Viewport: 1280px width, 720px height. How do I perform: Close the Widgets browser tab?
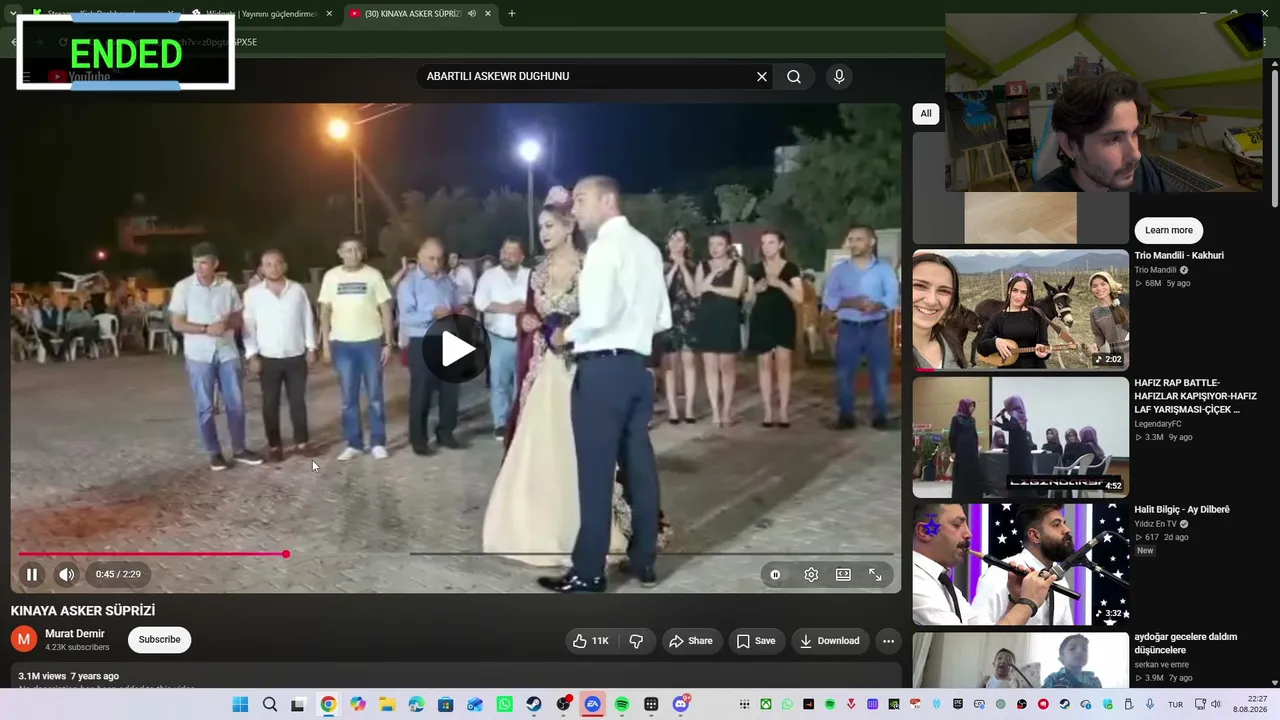329,14
